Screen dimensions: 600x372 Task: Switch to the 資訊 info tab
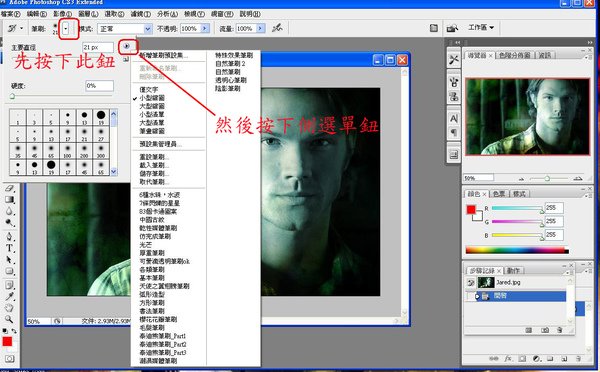click(x=545, y=55)
